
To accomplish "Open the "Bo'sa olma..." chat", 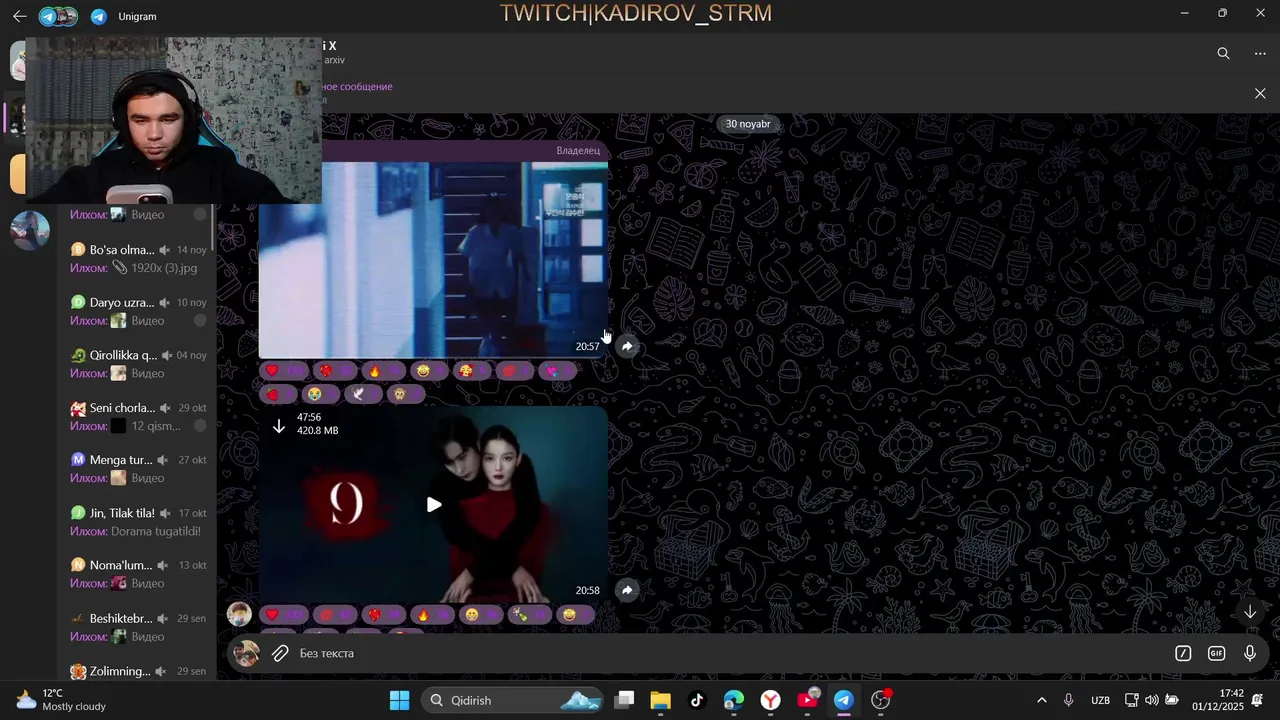I will click(138, 258).
